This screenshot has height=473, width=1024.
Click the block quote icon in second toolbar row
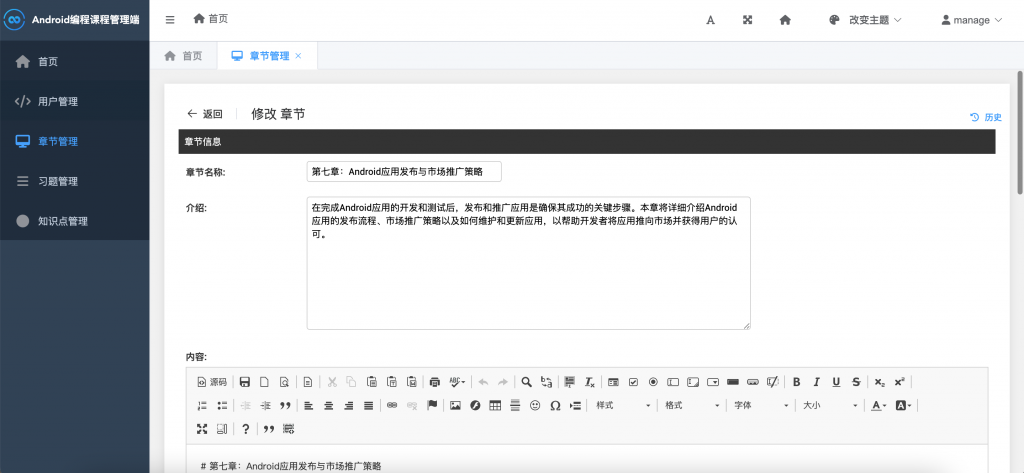click(x=285, y=406)
